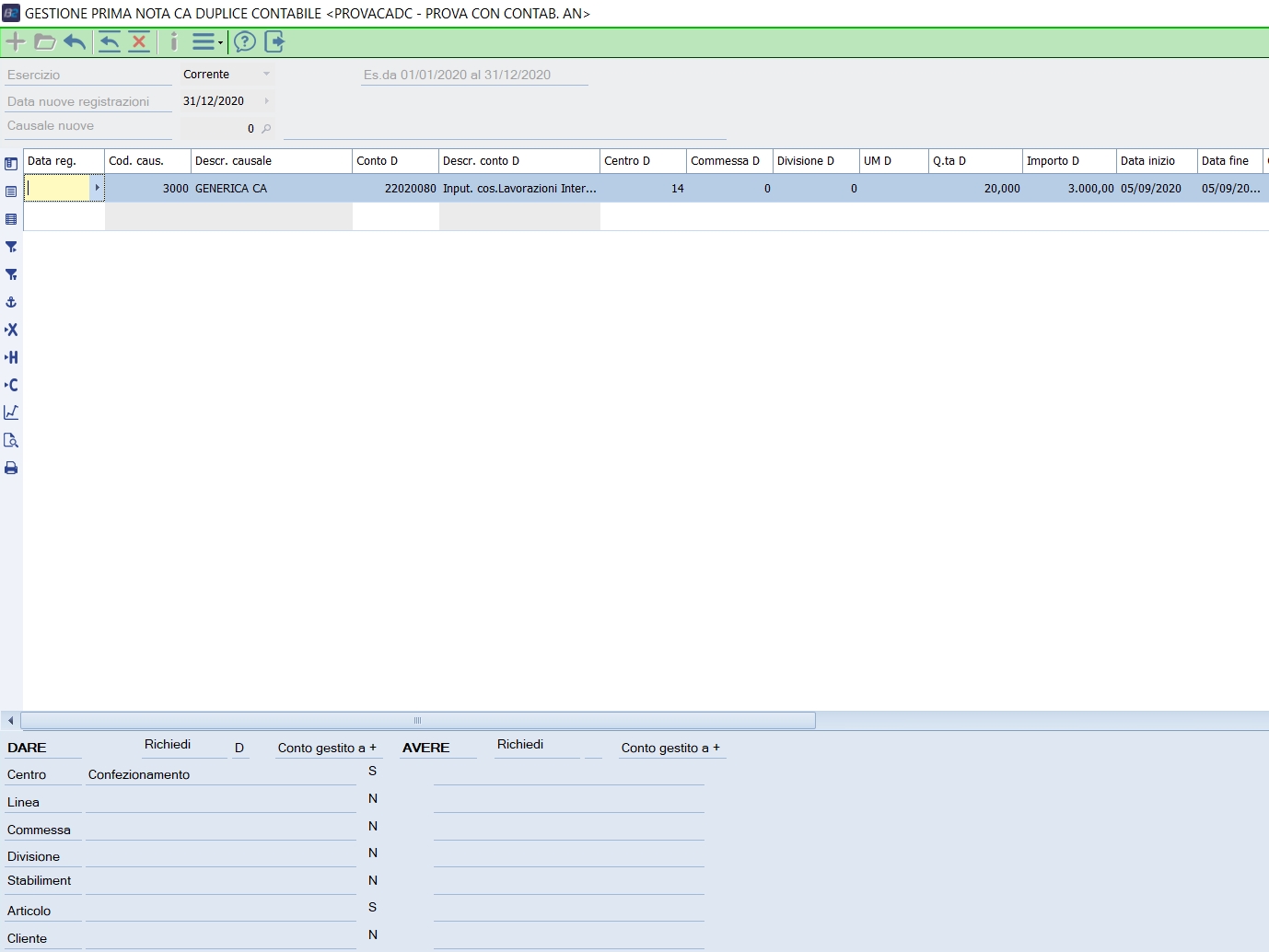
Task: Click the horizontal scrollbar thumb under grid
Action: [x=418, y=720]
